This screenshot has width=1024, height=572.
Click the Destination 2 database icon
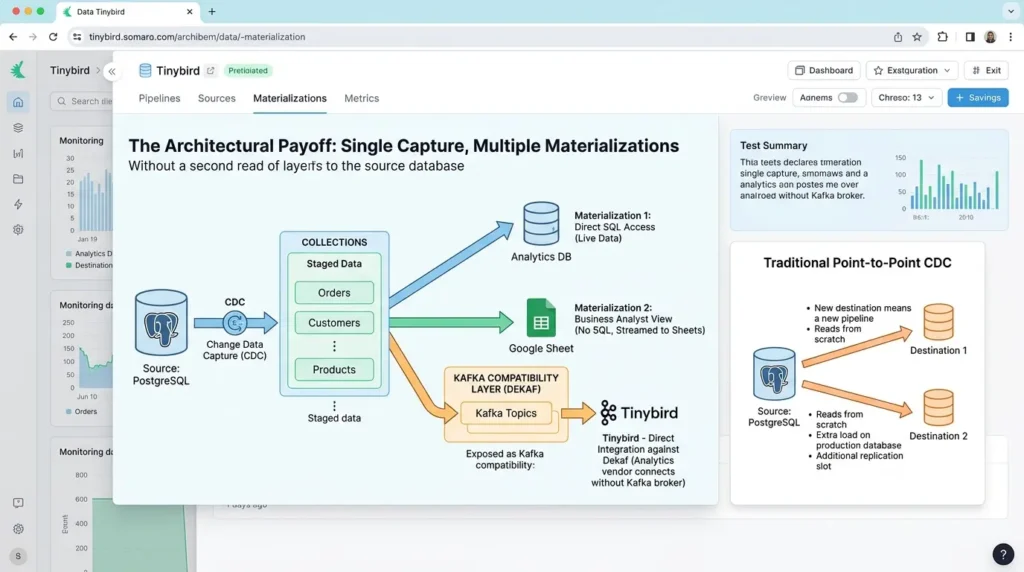938,407
